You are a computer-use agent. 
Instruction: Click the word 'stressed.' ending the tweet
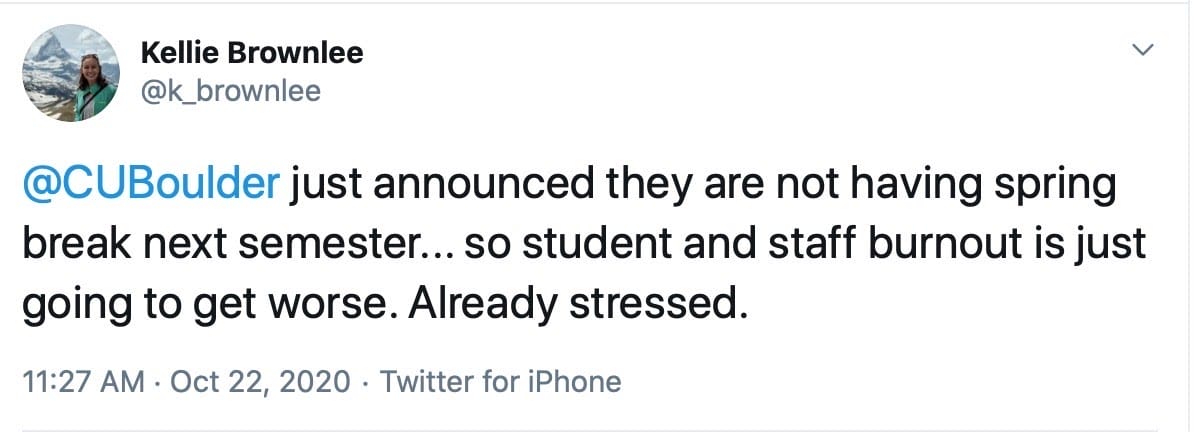coord(655,305)
